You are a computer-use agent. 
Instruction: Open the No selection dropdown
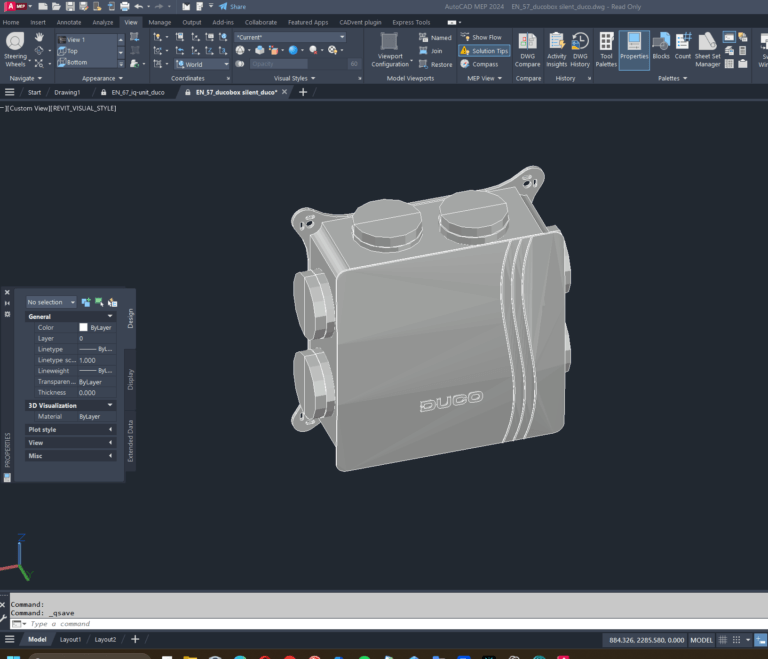click(51, 302)
